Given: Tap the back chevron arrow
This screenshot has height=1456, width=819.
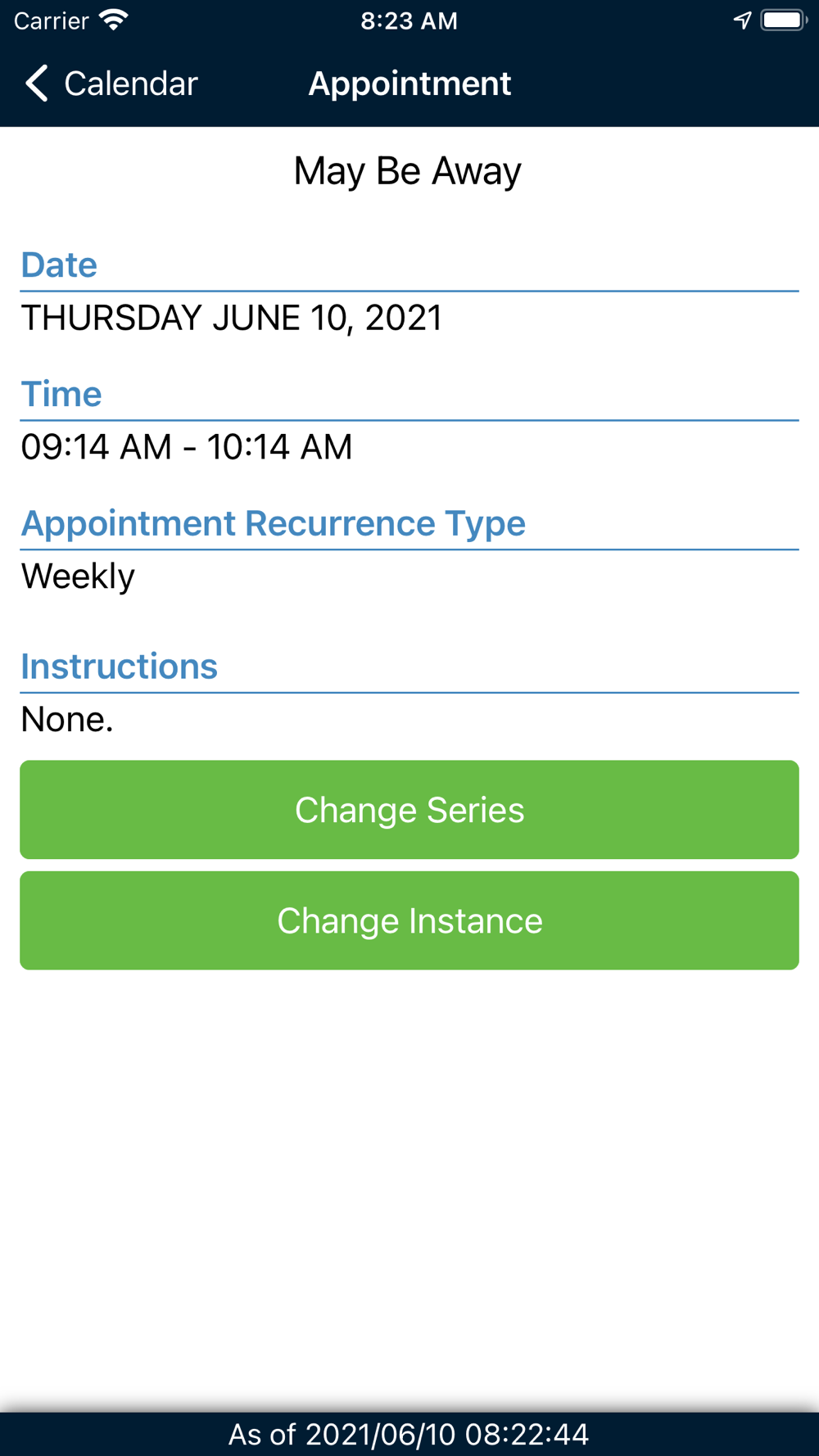Looking at the screenshot, I should click(x=37, y=84).
